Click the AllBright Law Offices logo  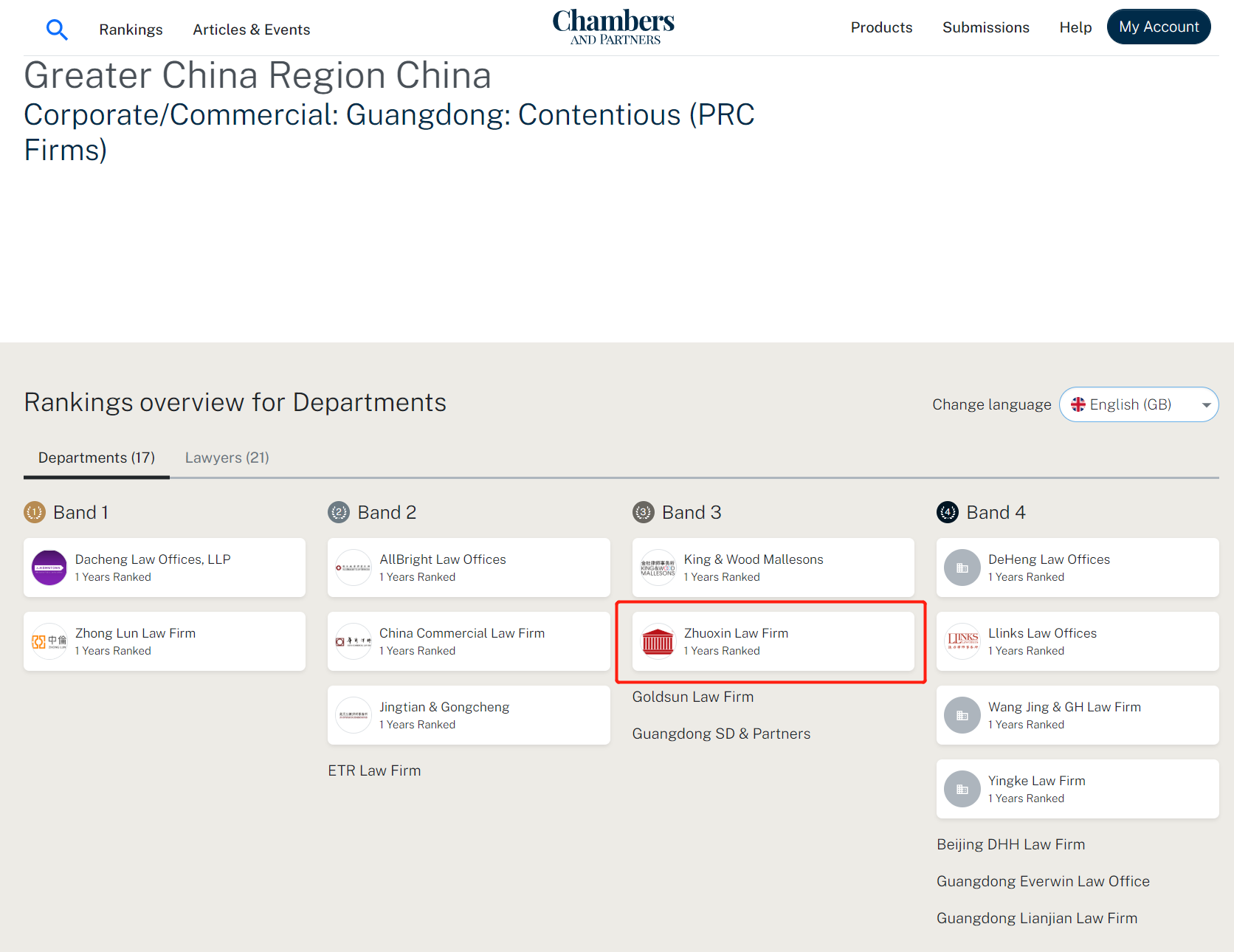pos(354,568)
